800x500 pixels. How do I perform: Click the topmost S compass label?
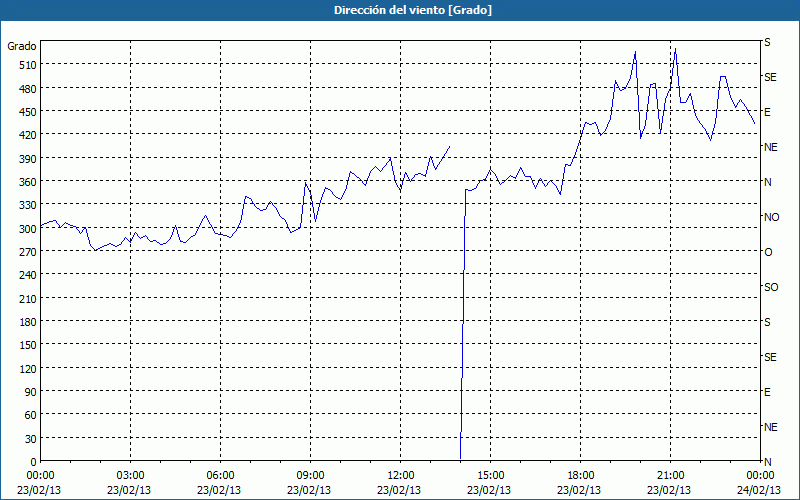click(x=767, y=42)
